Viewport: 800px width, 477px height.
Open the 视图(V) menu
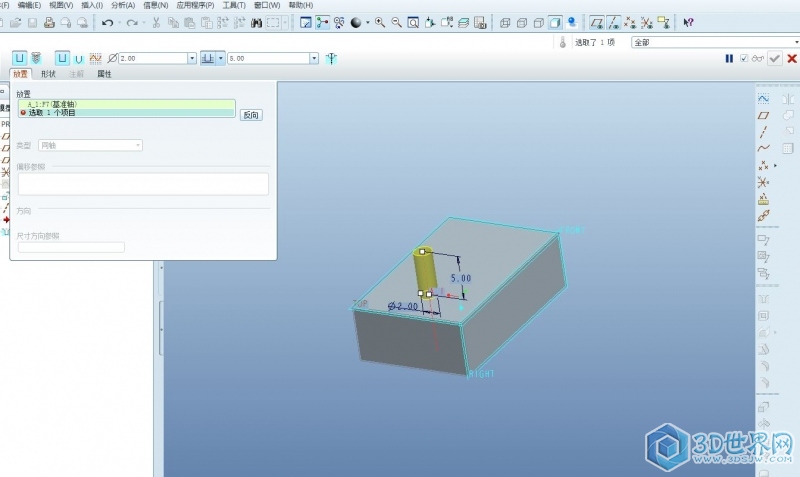(61, 5)
